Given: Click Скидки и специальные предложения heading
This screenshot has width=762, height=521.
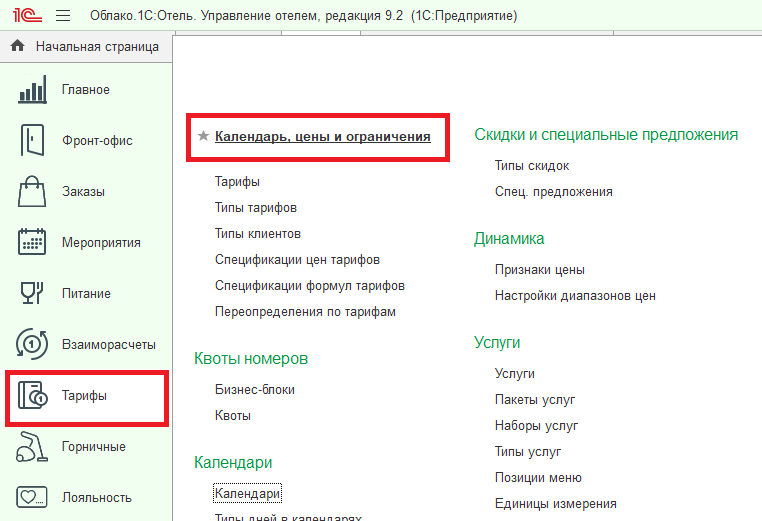Looking at the screenshot, I should (x=606, y=135).
